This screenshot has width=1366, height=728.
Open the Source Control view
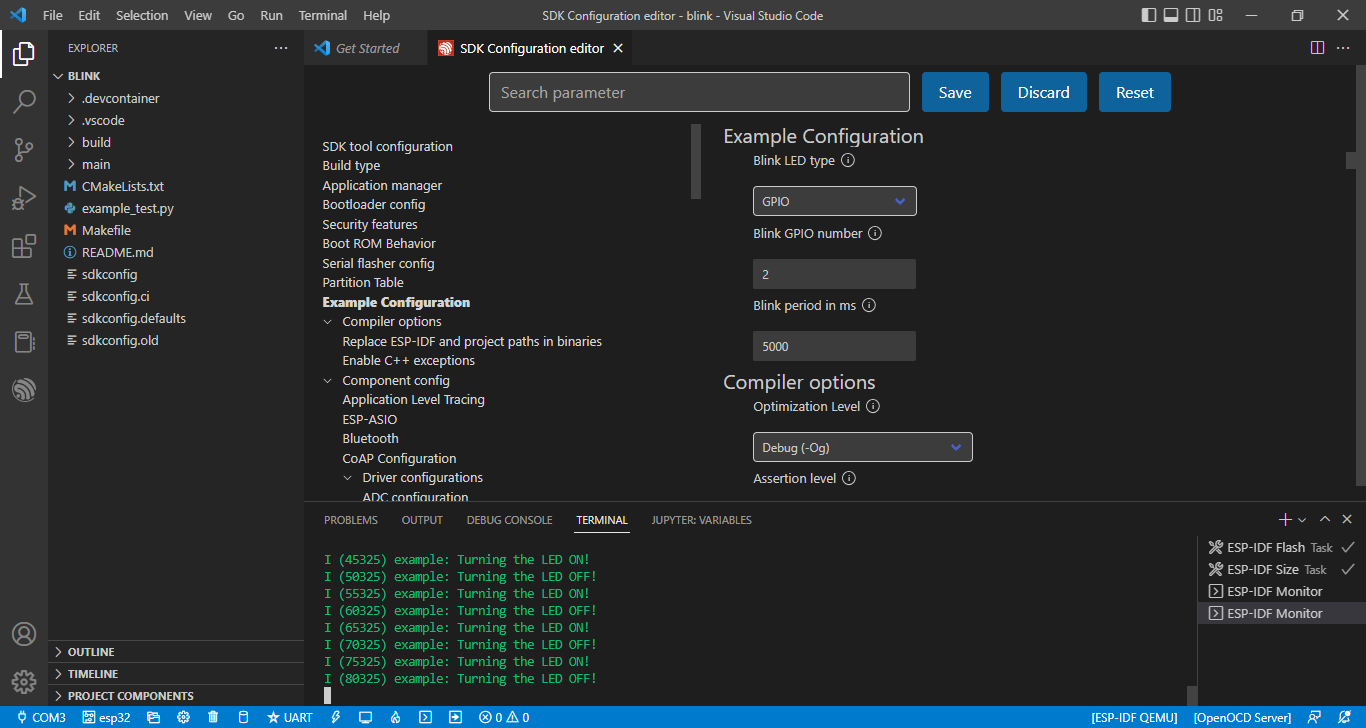(x=24, y=150)
